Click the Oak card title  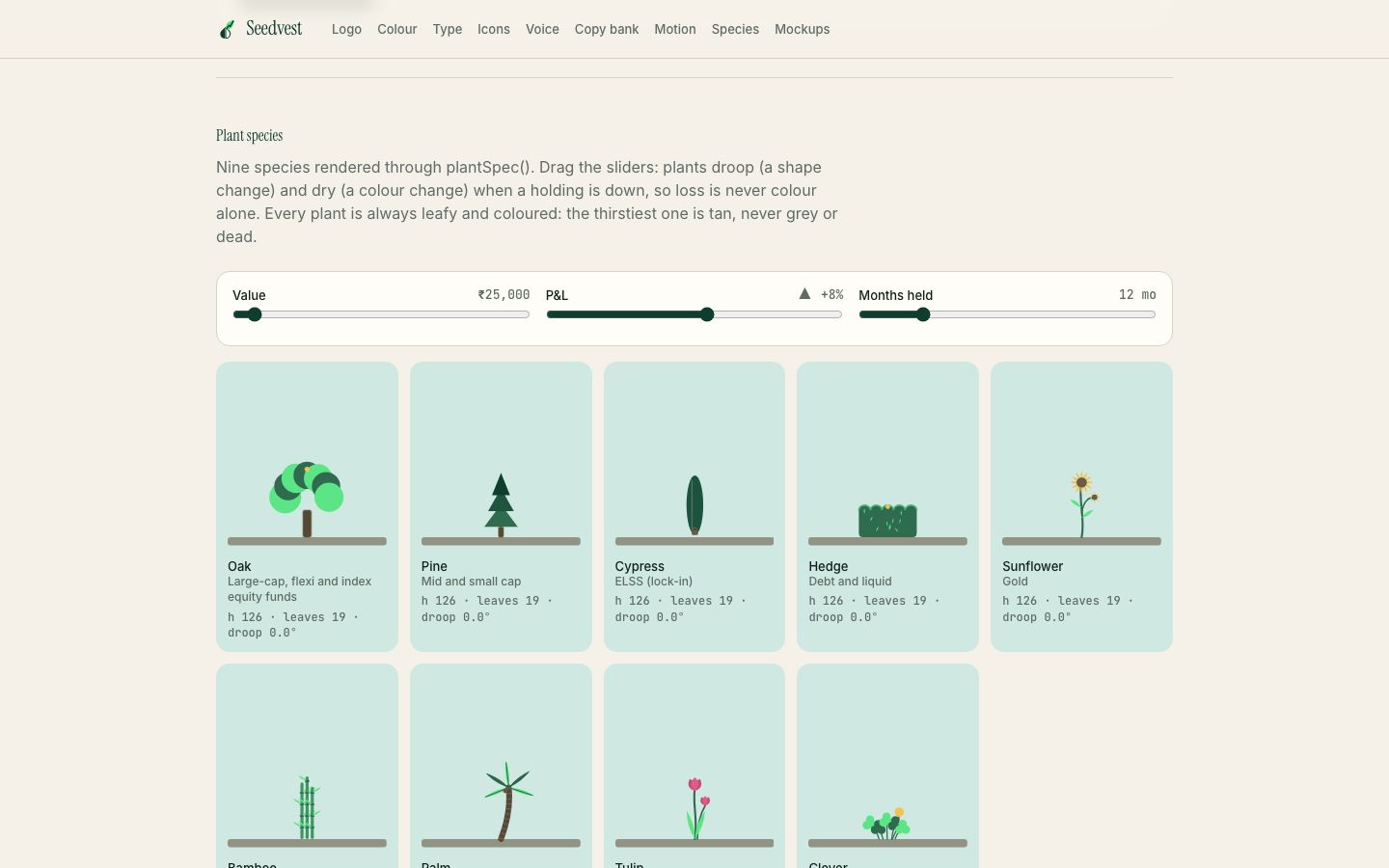tap(239, 566)
